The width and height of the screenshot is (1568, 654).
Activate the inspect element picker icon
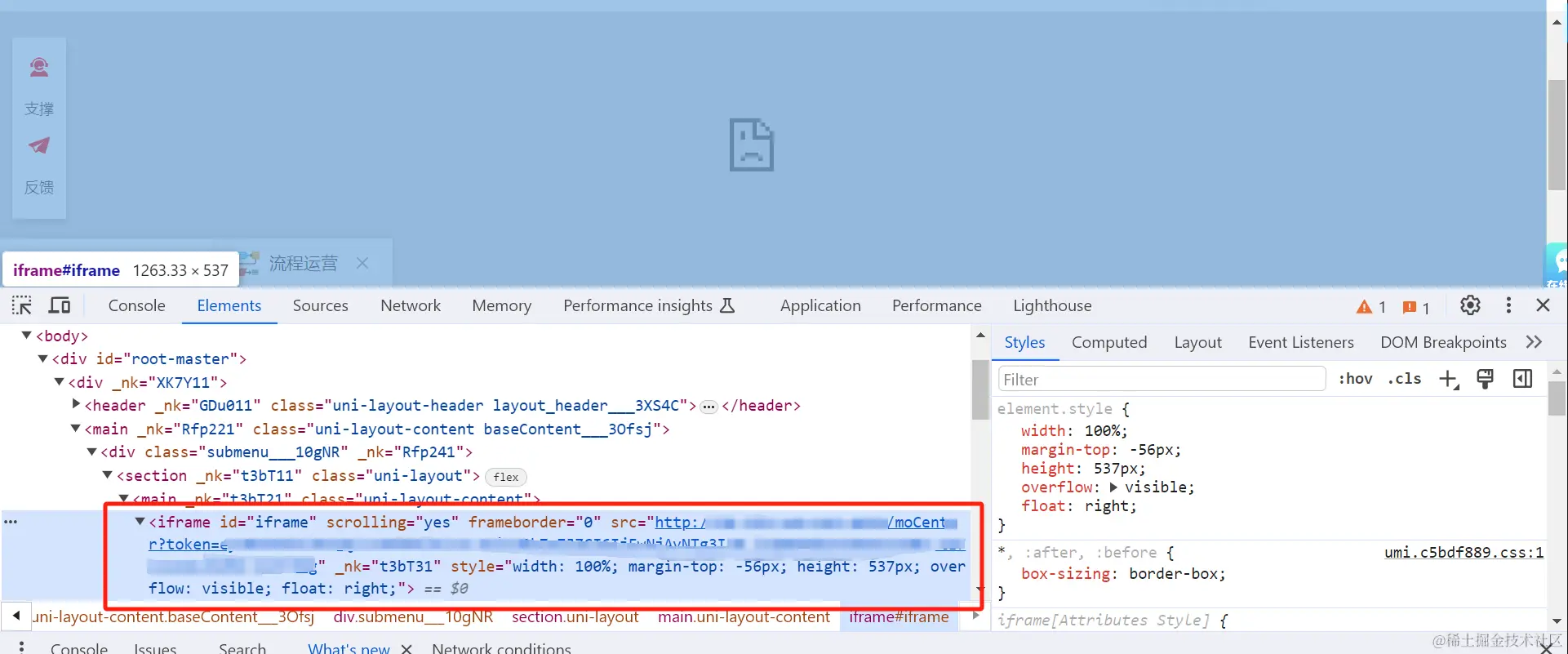coord(22,305)
